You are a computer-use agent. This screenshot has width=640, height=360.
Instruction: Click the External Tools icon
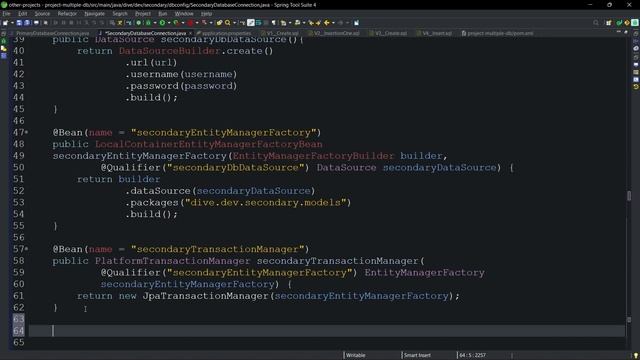204,23
